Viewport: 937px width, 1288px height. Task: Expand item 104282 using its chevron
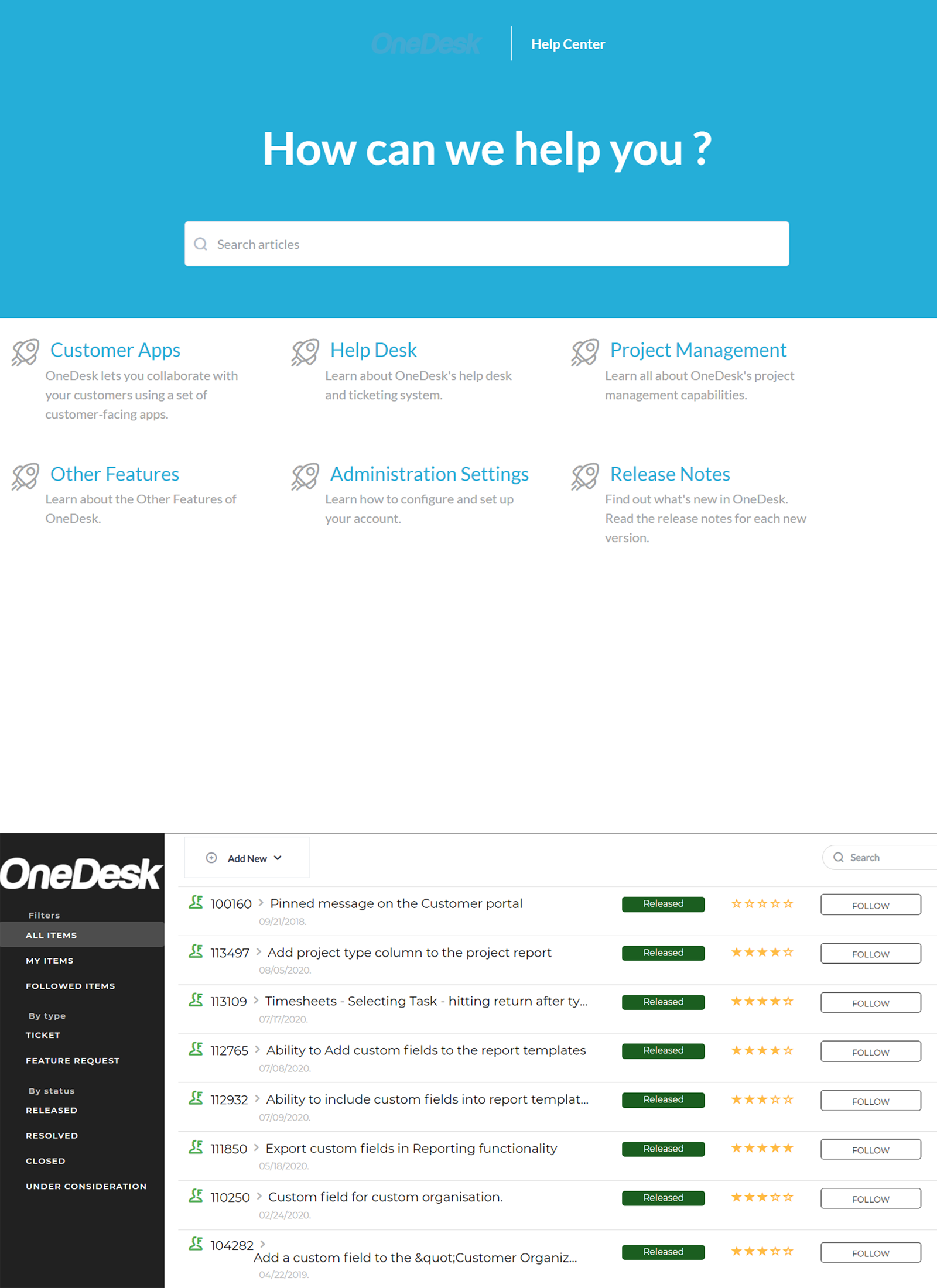262,1244
